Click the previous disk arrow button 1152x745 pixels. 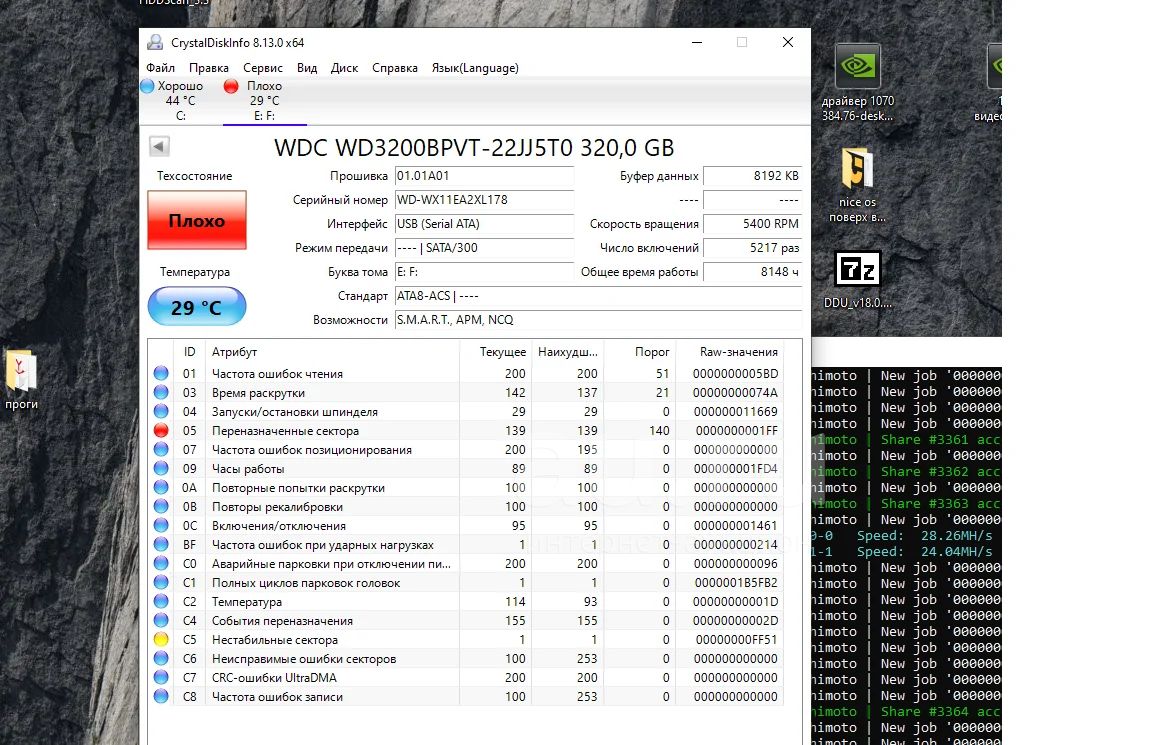(x=159, y=146)
